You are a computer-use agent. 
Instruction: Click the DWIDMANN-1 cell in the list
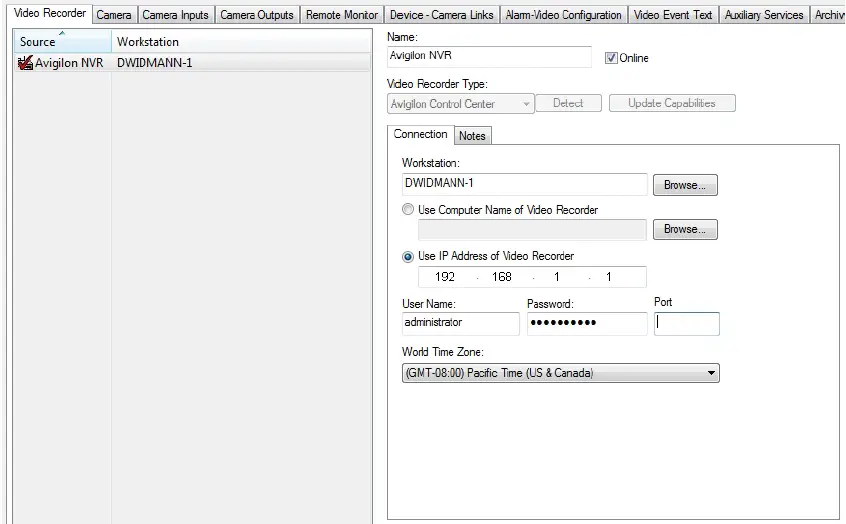click(154, 63)
